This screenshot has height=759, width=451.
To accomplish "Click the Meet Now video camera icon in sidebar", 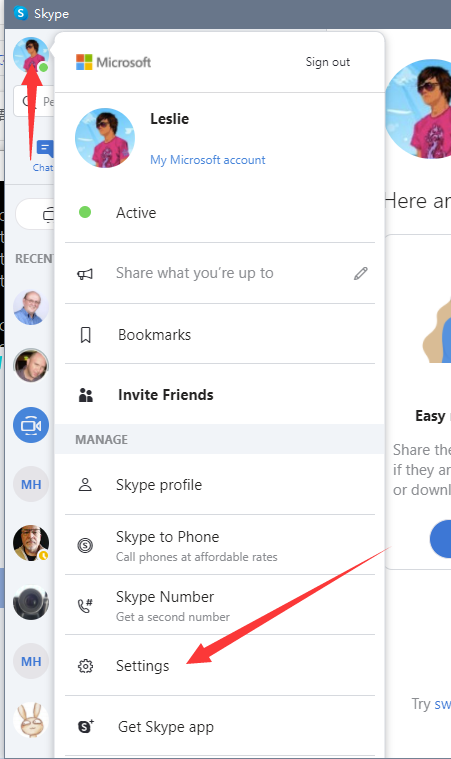I will (31, 425).
